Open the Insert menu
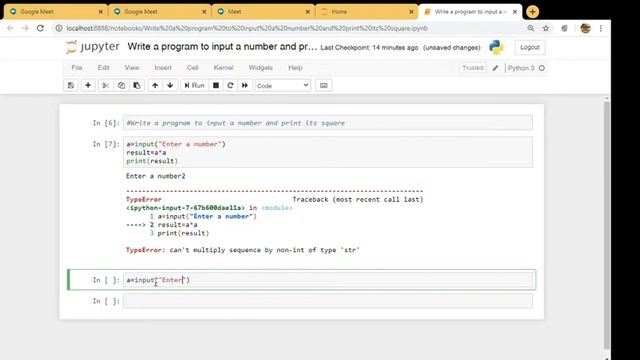 tap(163, 68)
